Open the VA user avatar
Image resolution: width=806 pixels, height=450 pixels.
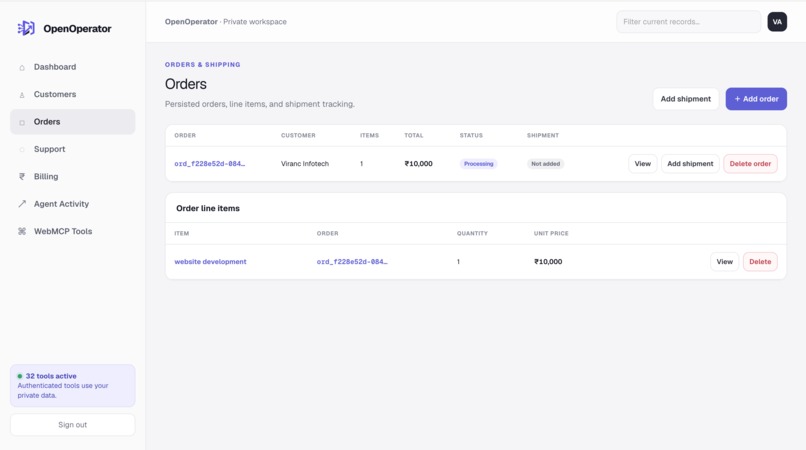tap(777, 22)
